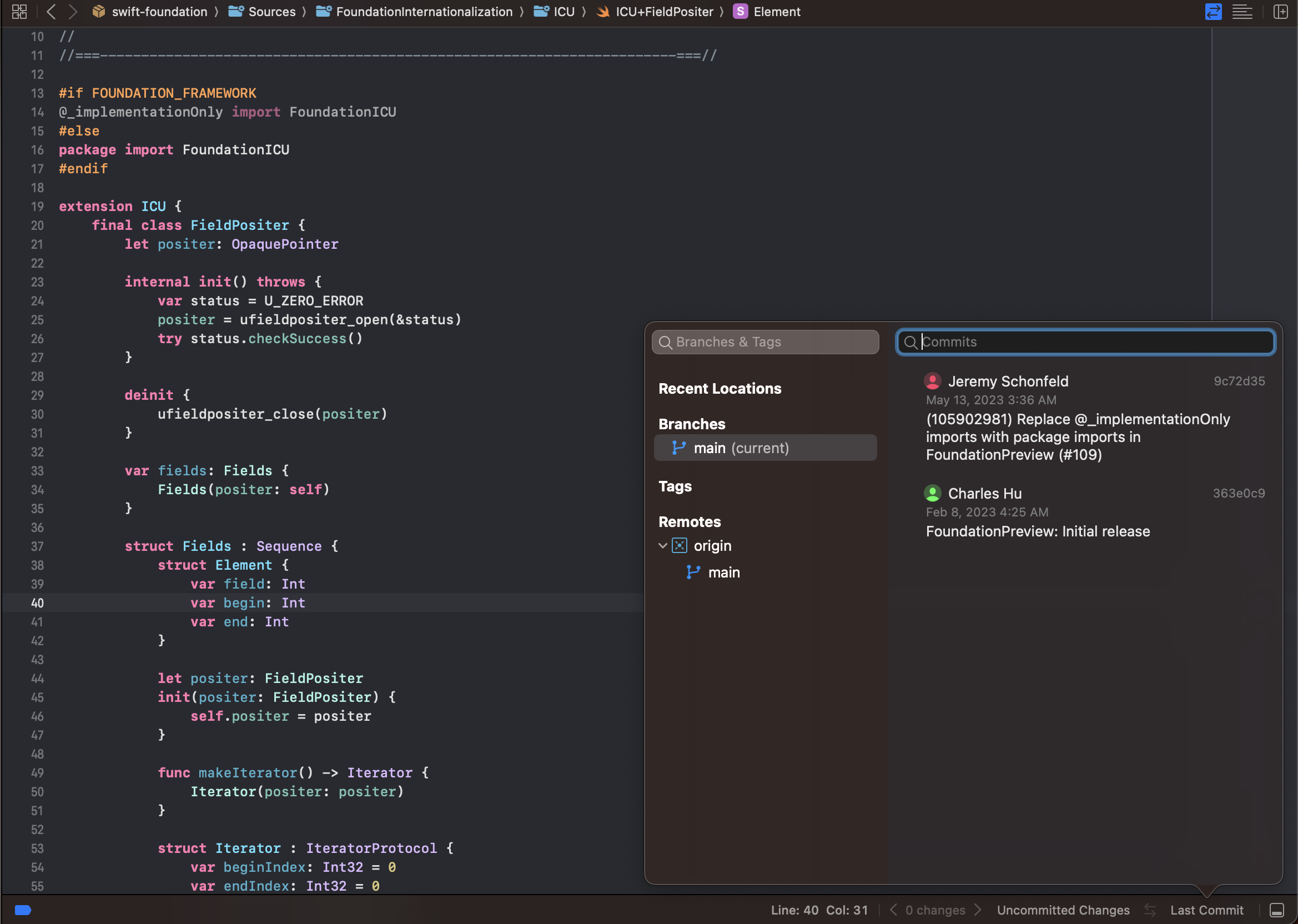Jump to the next change arrow
1298x924 pixels.
click(978, 910)
